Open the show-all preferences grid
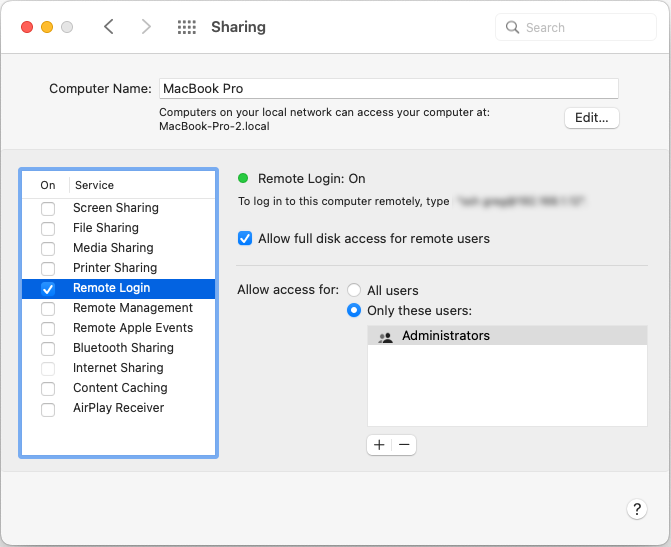This screenshot has height=547, width=671. (186, 27)
